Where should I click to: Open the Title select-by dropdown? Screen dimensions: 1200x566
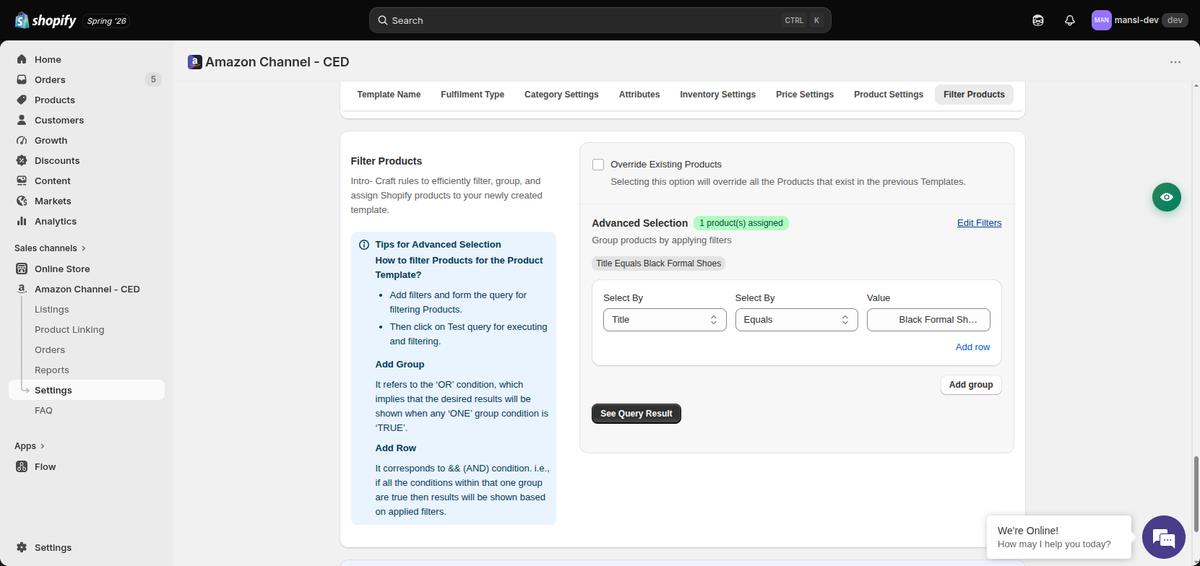[x=665, y=320]
